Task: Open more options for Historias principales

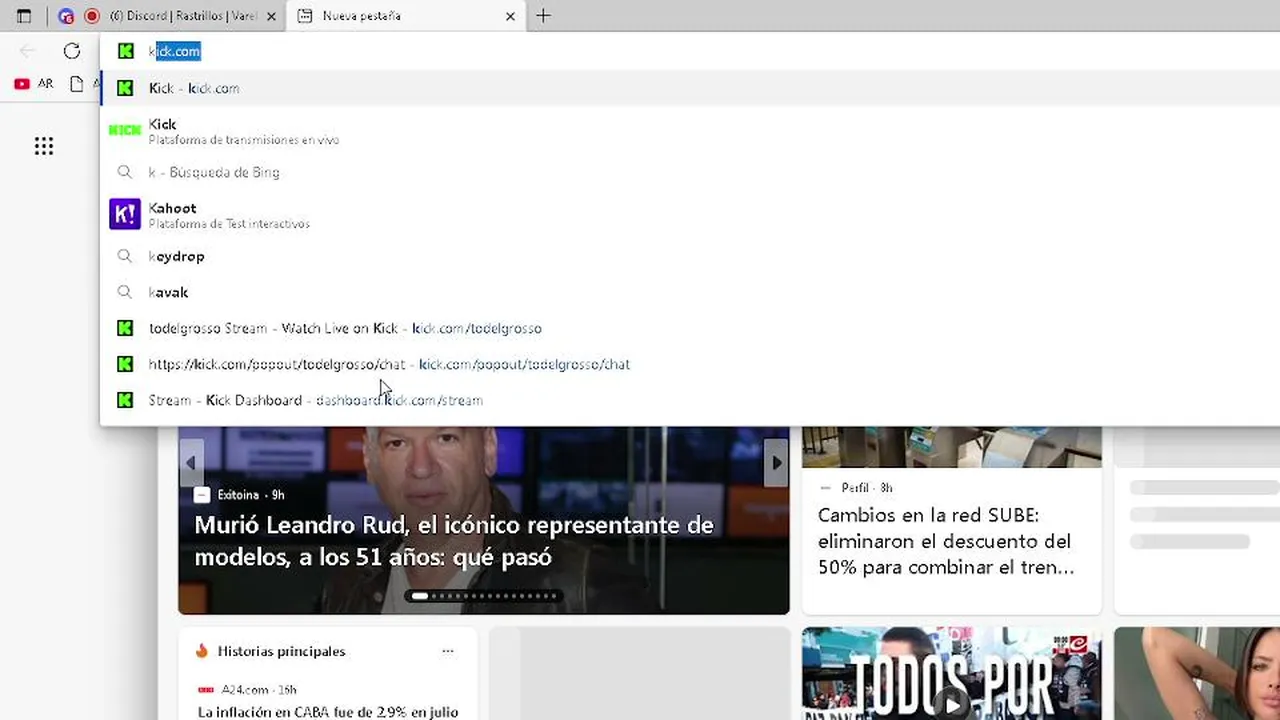Action: (x=448, y=651)
